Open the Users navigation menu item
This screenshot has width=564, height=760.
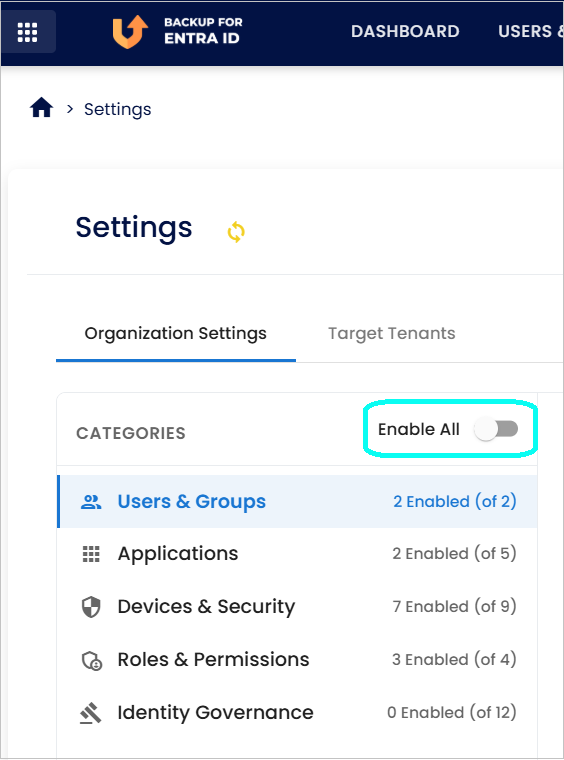coord(531,32)
